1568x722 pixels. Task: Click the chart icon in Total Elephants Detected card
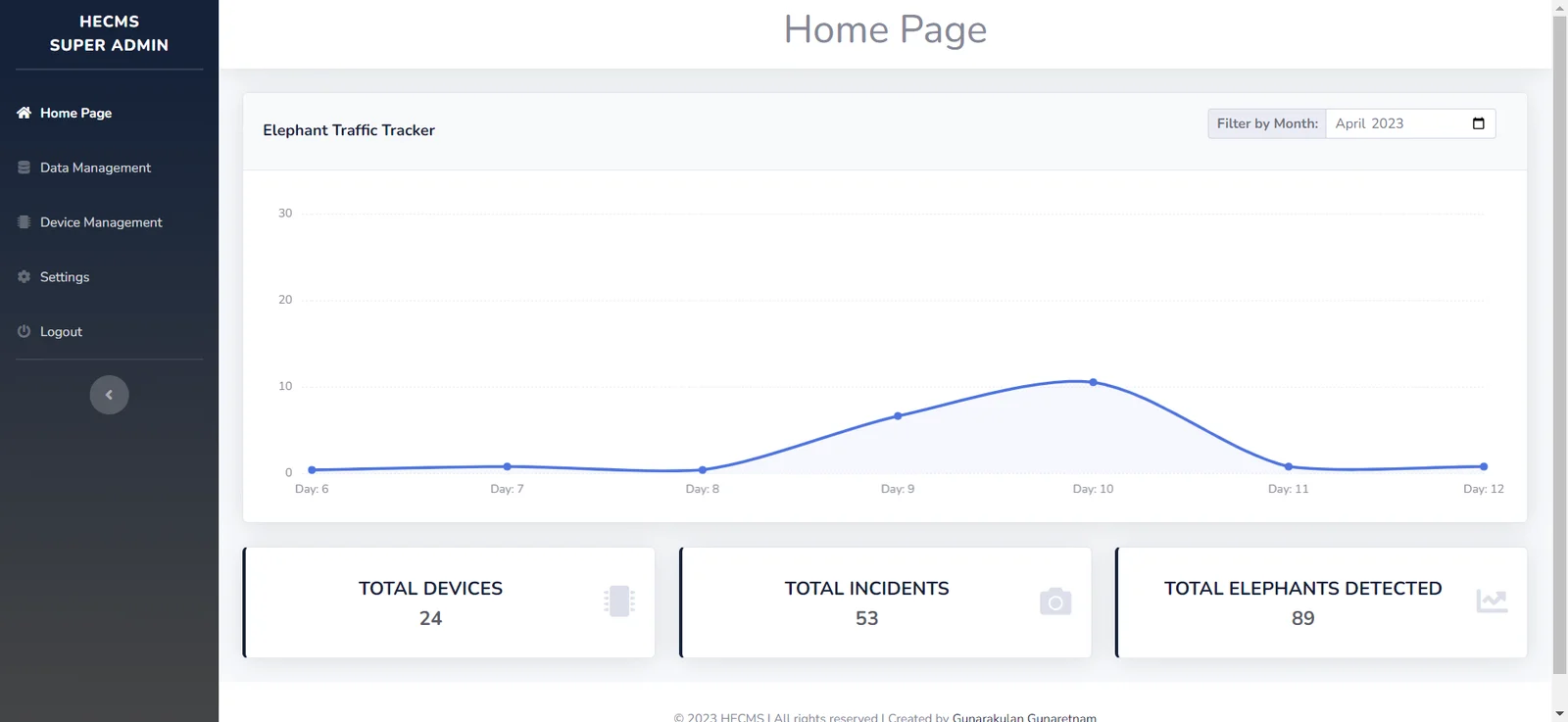pos(1492,601)
